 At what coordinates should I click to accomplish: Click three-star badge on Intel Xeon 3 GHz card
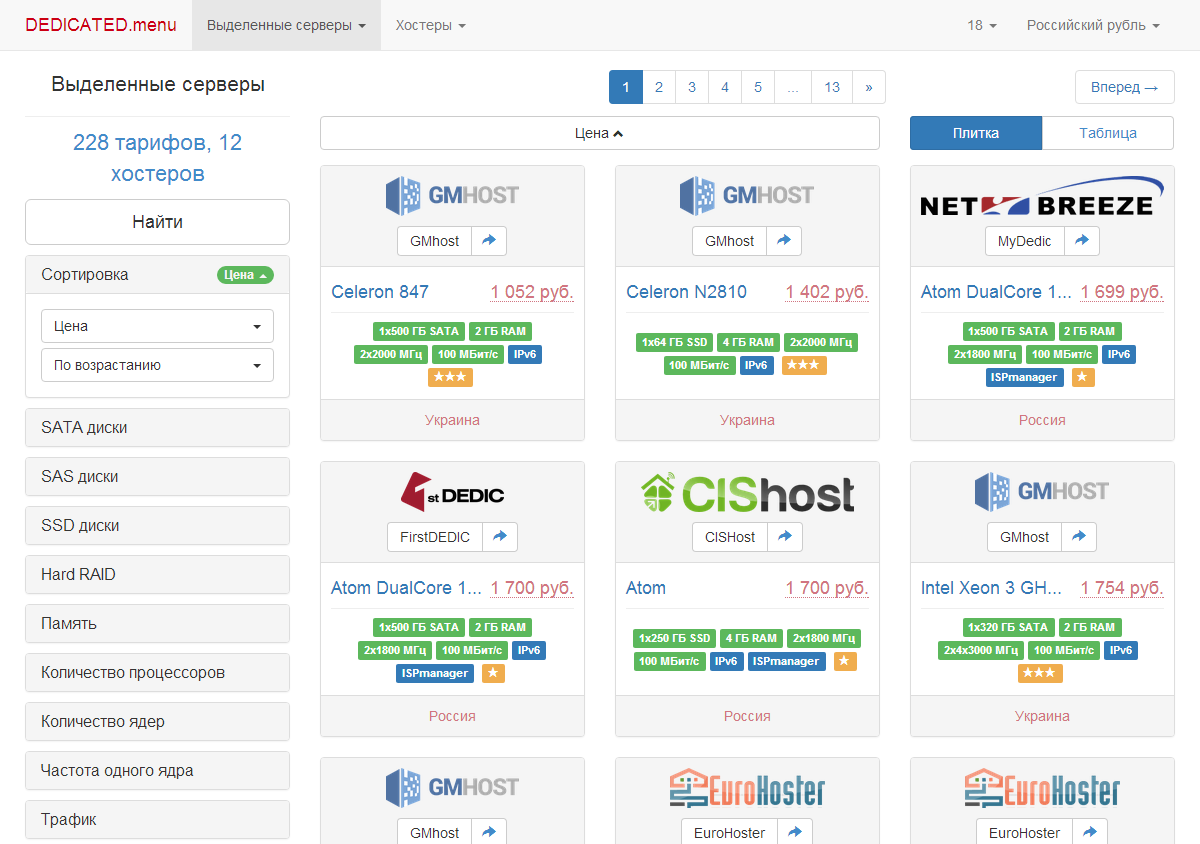pyautogui.click(x=1040, y=673)
